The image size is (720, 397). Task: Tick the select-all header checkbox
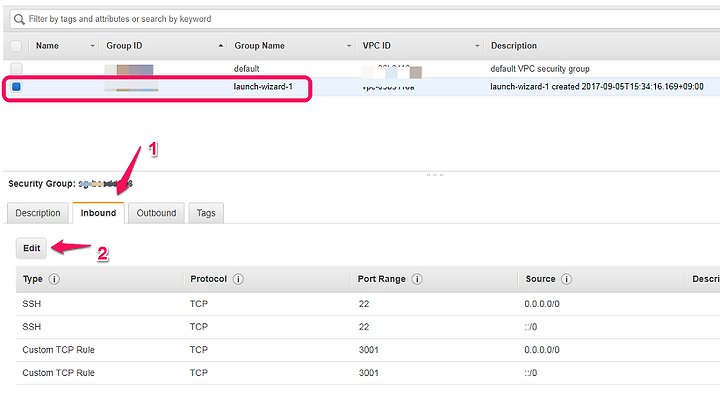pos(16,46)
